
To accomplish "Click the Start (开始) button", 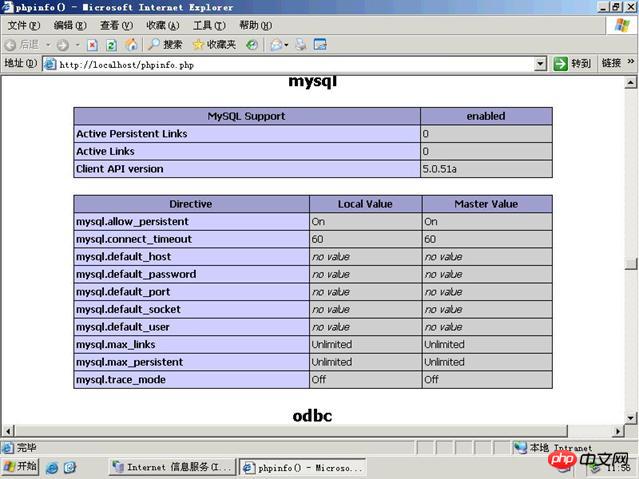I will click(20, 466).
